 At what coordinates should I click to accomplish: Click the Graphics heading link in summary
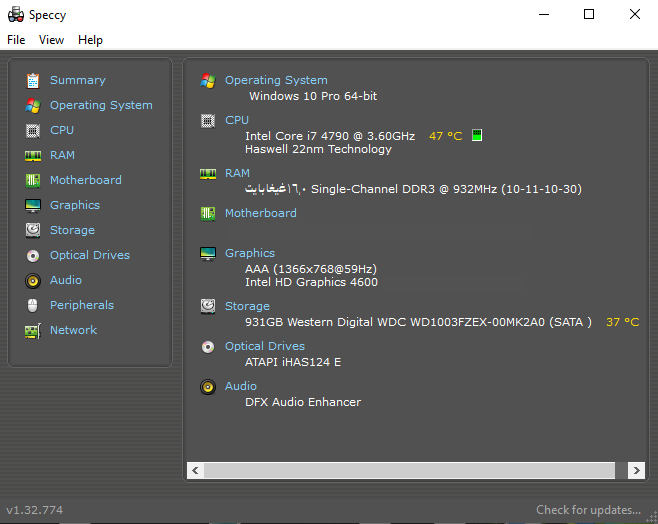tap(250, 253)
